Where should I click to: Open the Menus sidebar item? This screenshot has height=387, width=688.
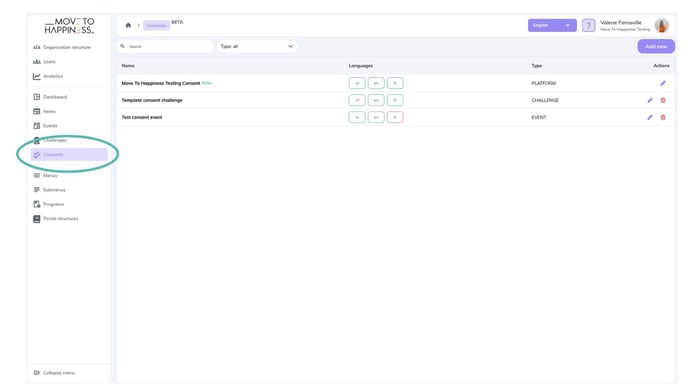pyautogui.click(x=46, y=176)
